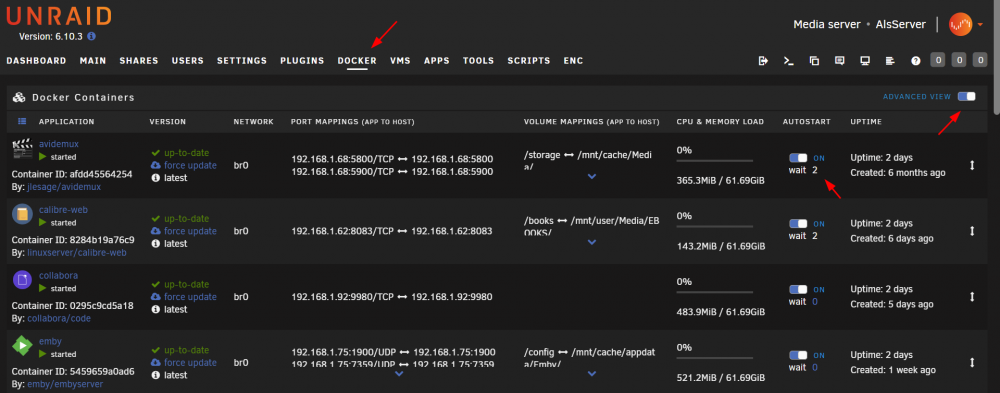
Task: Open the Apps tab
Action: click(437, 61)
